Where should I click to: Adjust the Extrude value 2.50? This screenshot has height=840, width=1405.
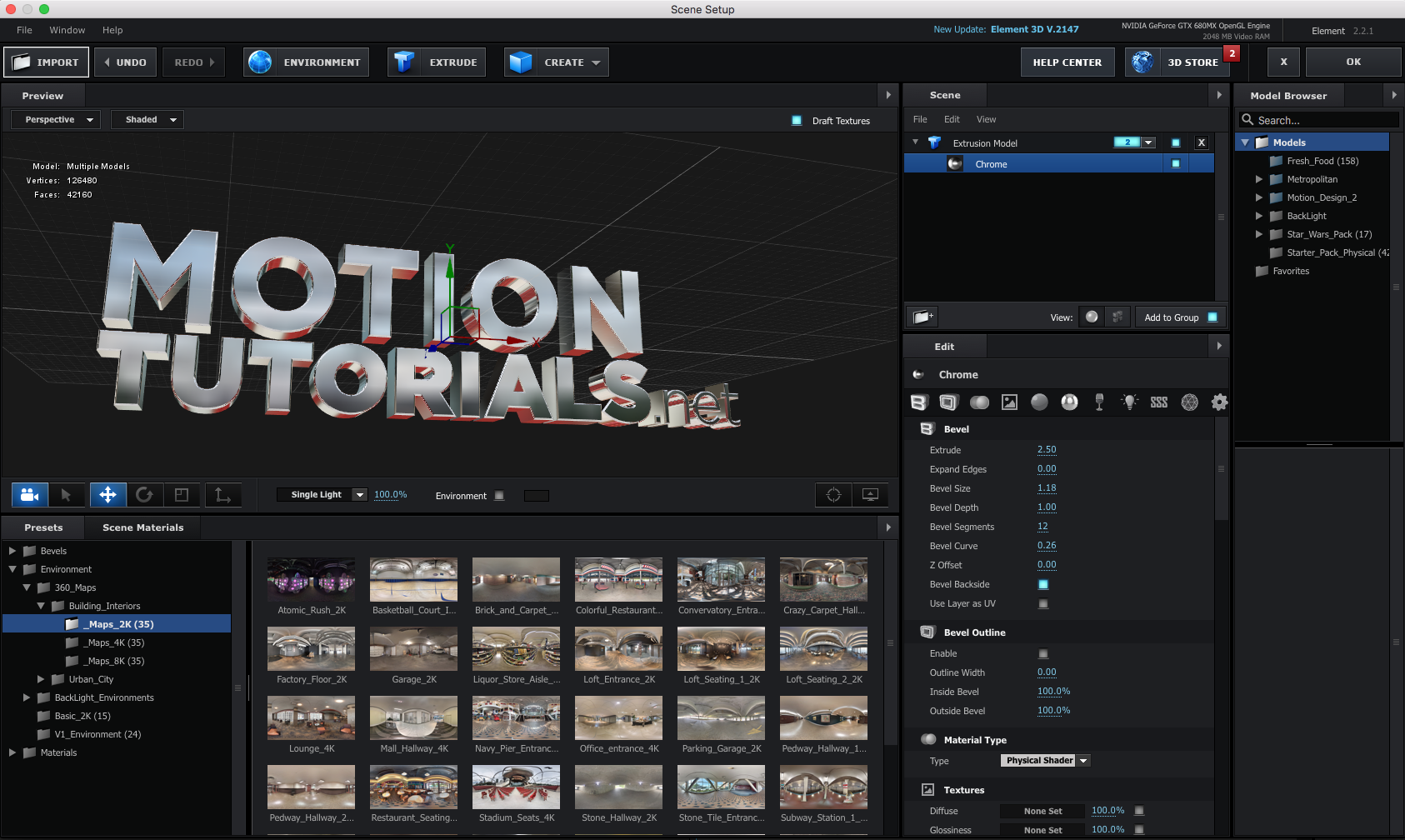coord(1047,449)
